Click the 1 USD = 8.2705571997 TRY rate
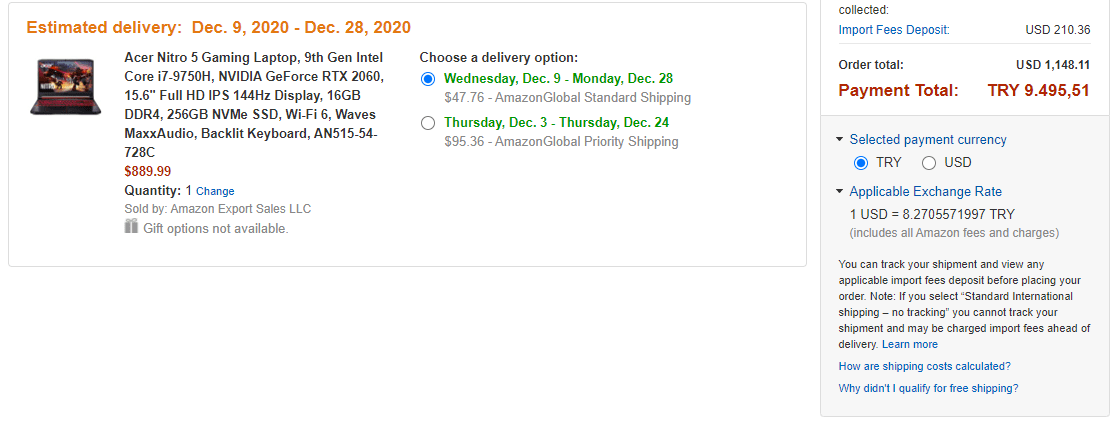 pyautogui.click(x=932, y=214)
